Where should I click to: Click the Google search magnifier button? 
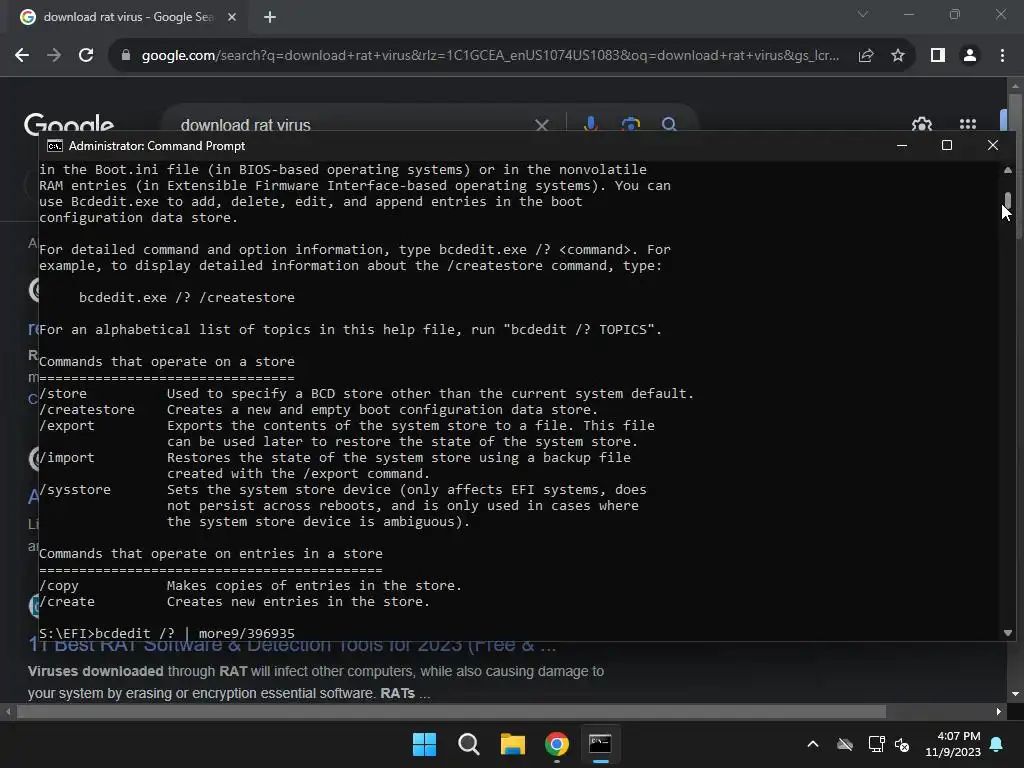[669, 123]
